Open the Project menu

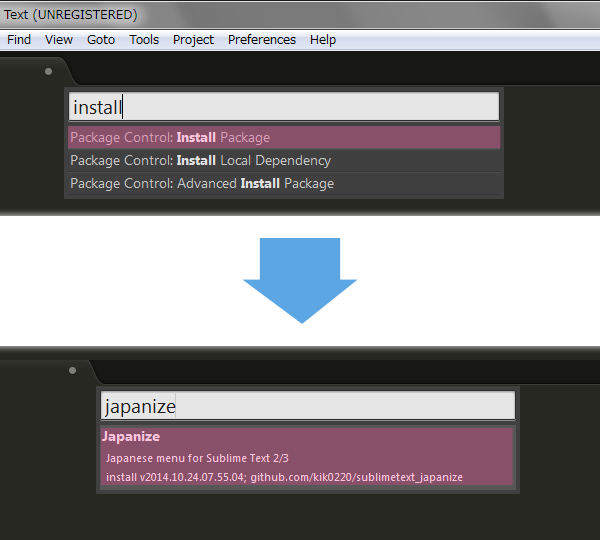click(x=193, y=40)
